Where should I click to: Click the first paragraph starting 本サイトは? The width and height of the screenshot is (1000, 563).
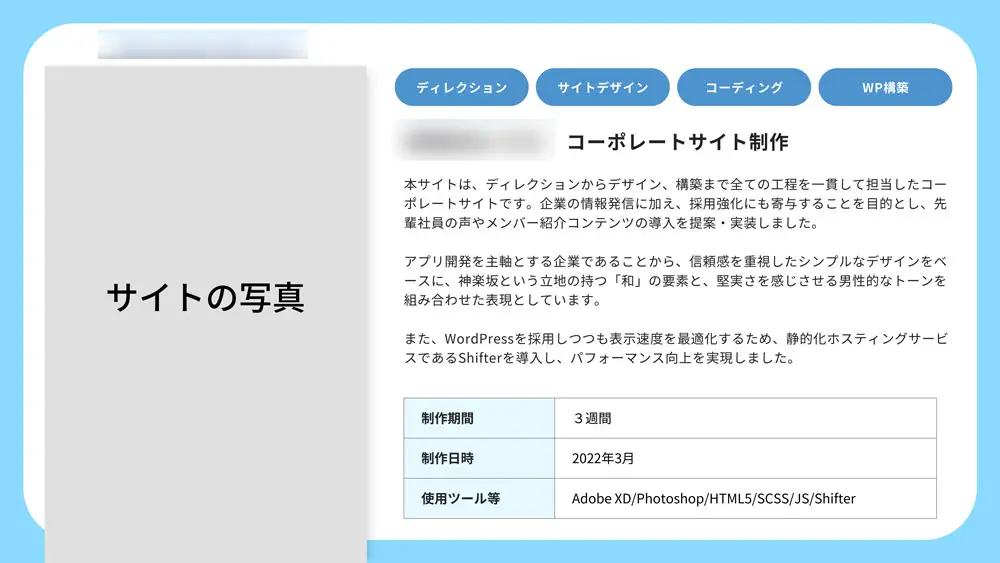point(675,204)
